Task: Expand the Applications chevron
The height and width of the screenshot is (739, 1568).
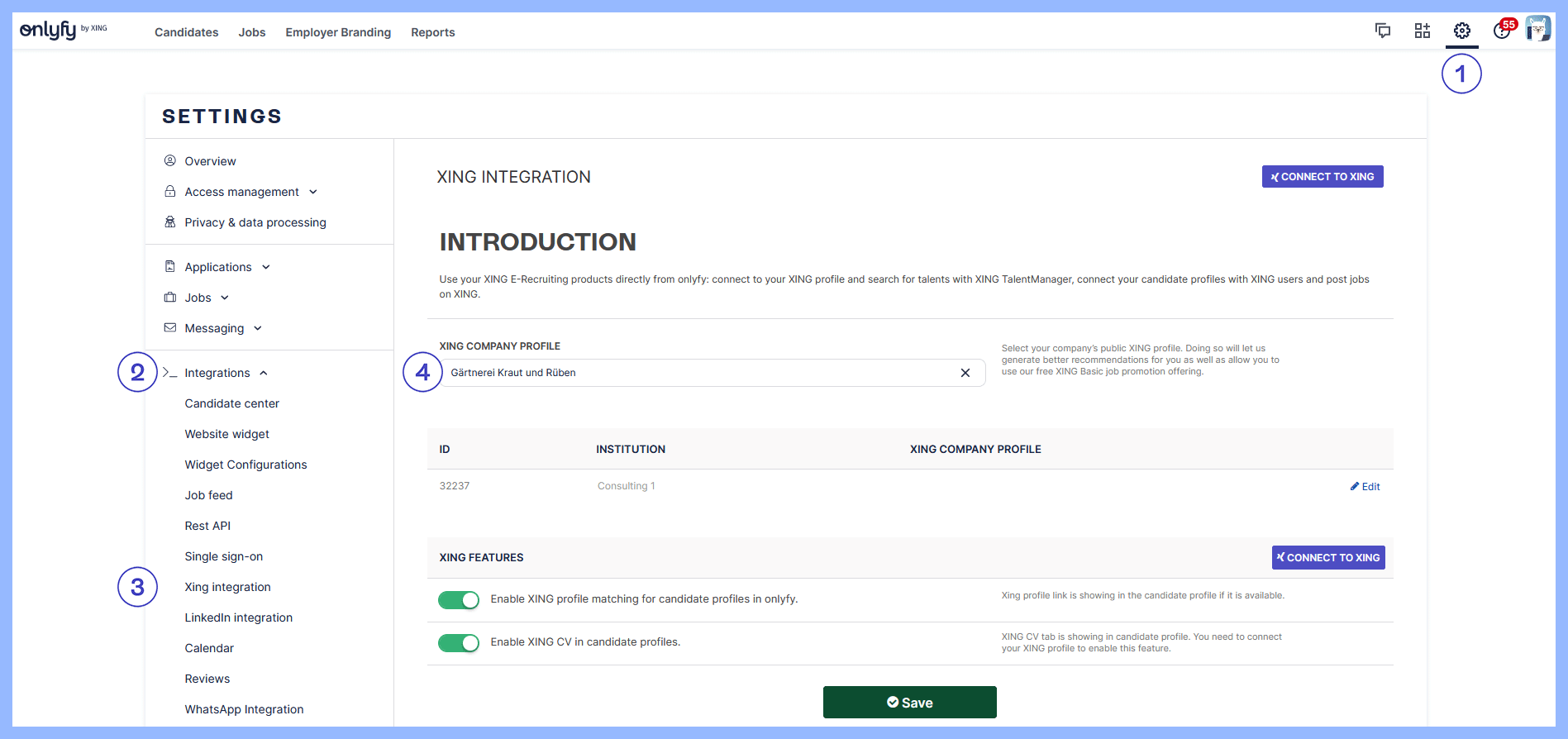Action: [x=266, y=267]
